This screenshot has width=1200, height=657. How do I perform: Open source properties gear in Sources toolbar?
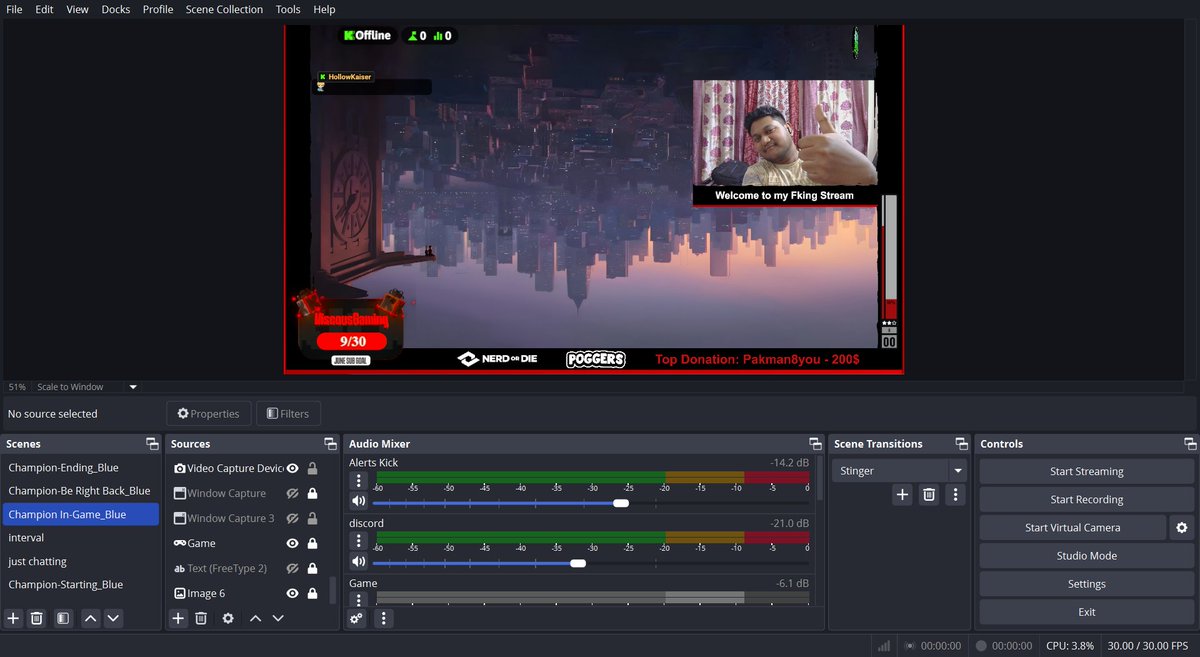click(x=228, y=619)
